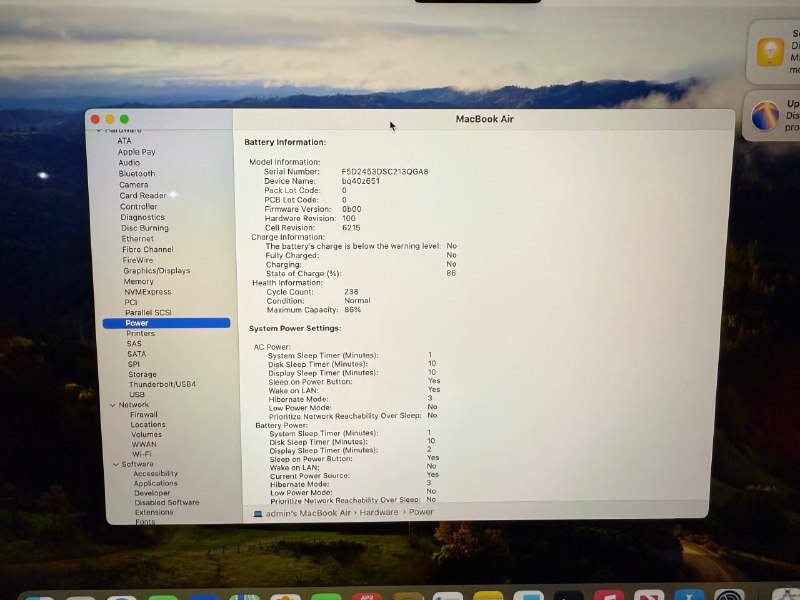800x600 pixels.
Task: Open Developer software entry
Action: (152, 493)
